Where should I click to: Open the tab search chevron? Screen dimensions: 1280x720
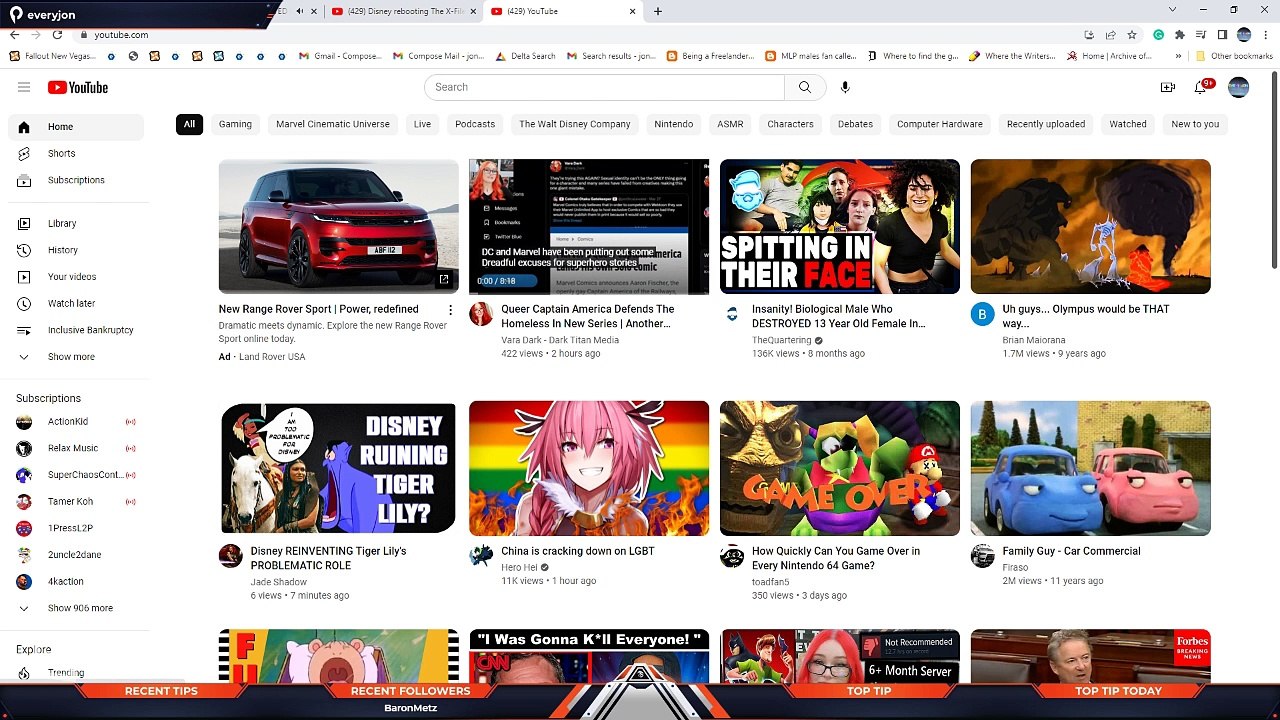point(1172,10)
